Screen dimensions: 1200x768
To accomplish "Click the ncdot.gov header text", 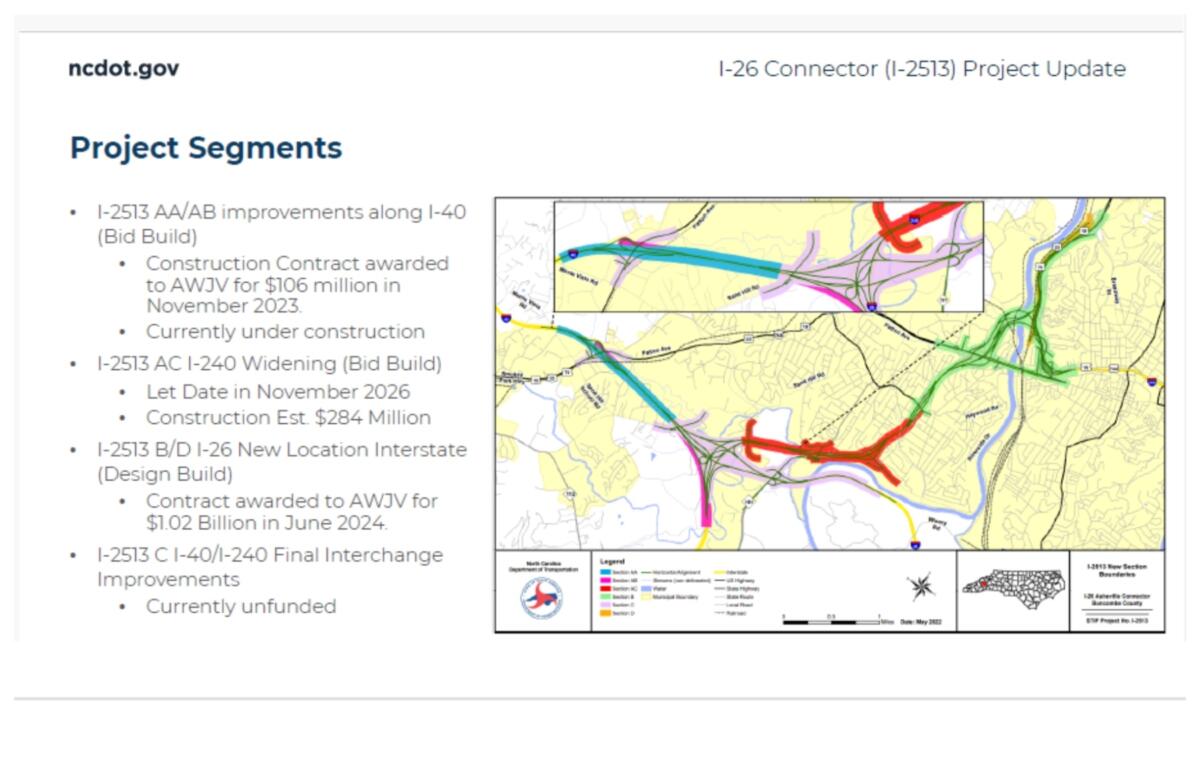I will click(124, 69).
